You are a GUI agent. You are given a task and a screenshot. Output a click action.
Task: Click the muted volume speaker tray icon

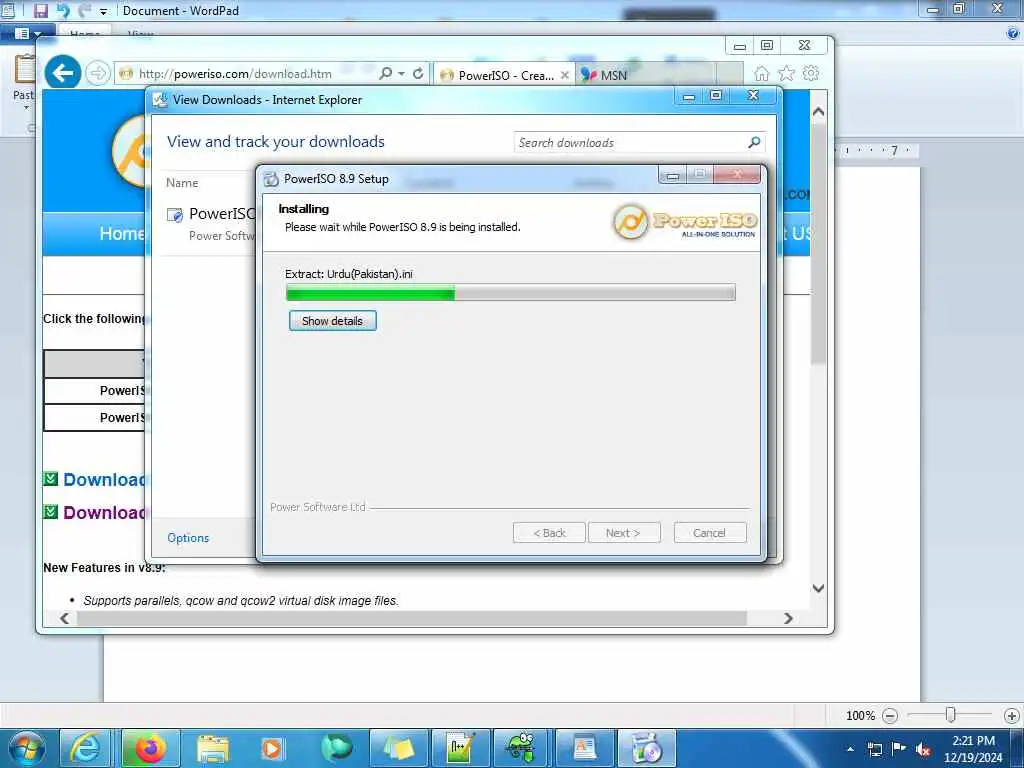tap(923, 749)
